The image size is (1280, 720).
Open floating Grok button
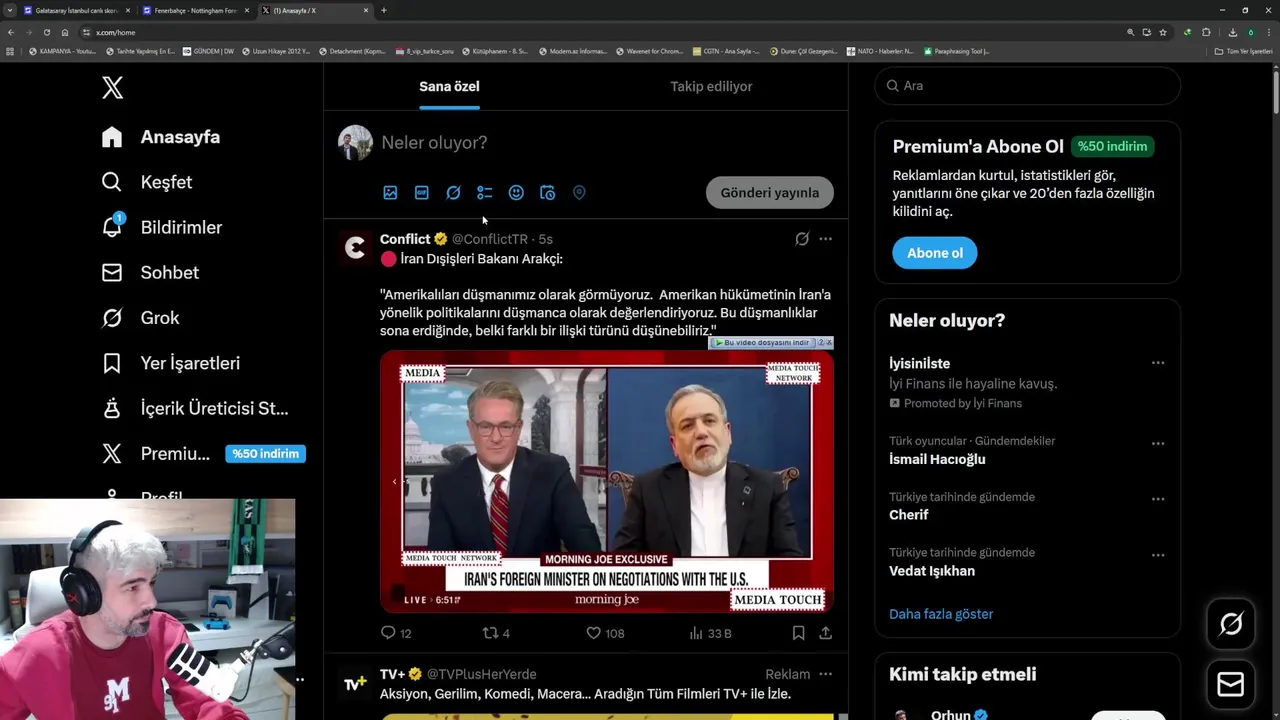1231,624
